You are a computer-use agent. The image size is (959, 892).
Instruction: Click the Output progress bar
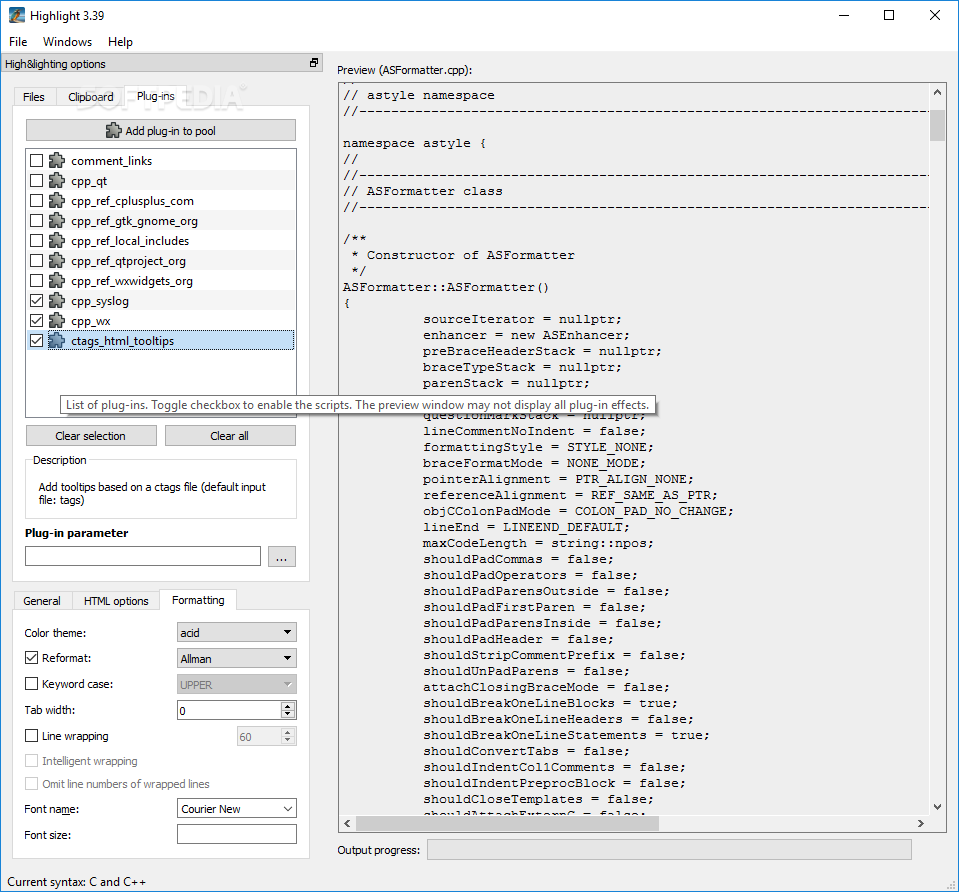(x=669, y=849)
